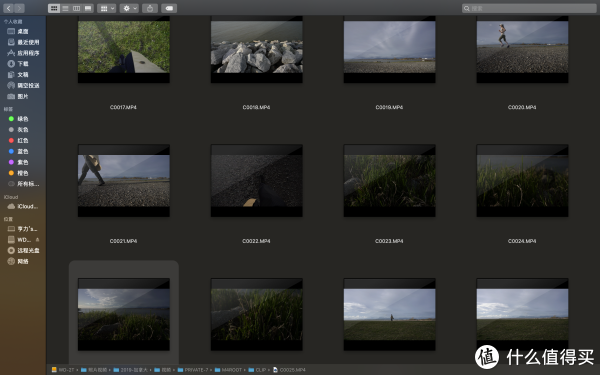Switch to icon view in toolbar
The image size is (600, 375).
54,8
